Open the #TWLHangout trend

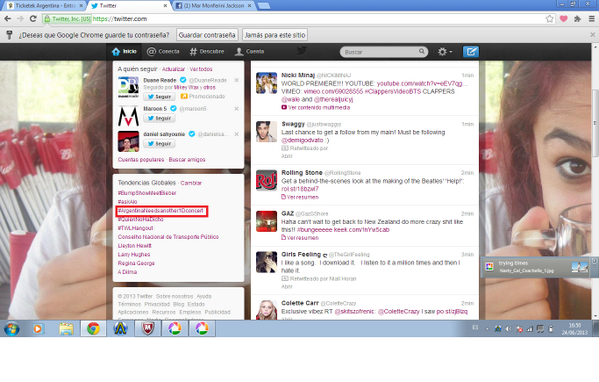(x=135, y=228)
